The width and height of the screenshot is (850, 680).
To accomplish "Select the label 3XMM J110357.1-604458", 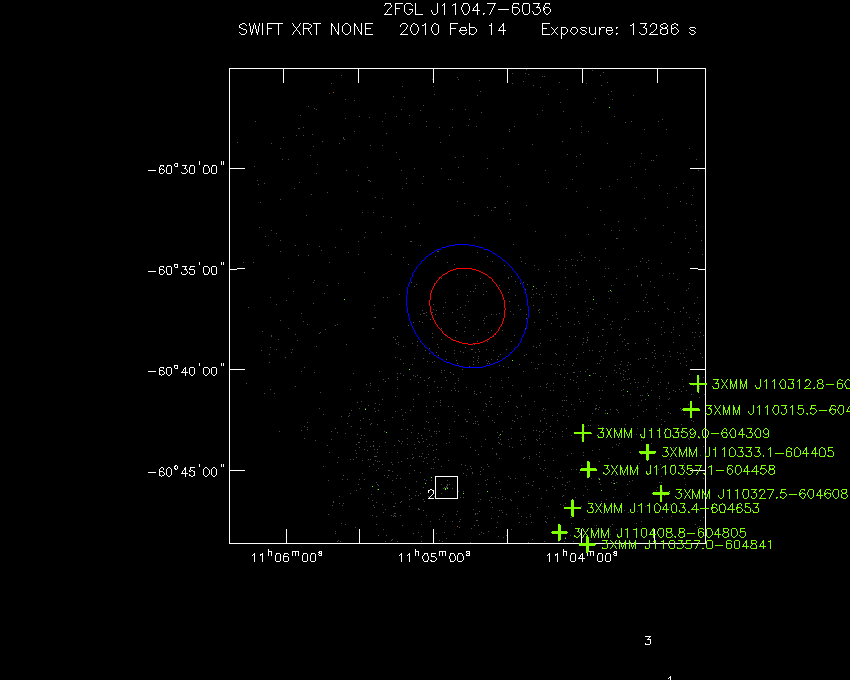I will [689, 470].
